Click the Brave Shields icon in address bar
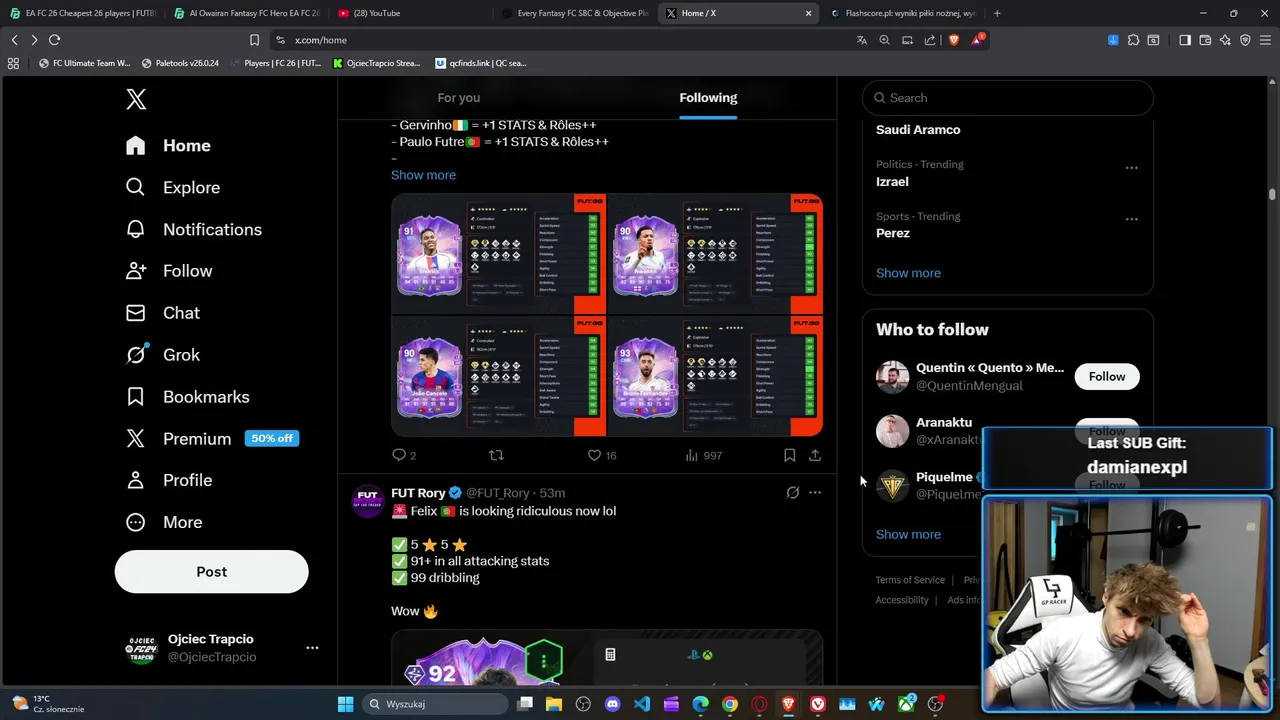 (953, 40)
